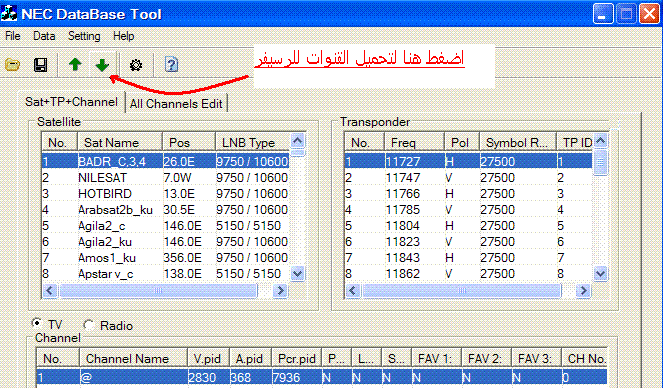Select transponder with frequency 11804
This screenshot has height=390, width=664.
[468, 226]
